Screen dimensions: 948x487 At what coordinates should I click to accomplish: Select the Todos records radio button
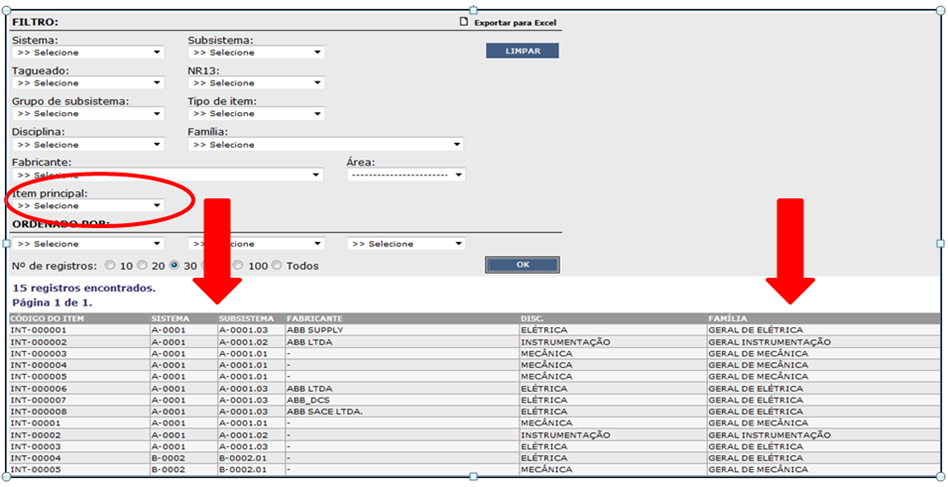point(279,266)
